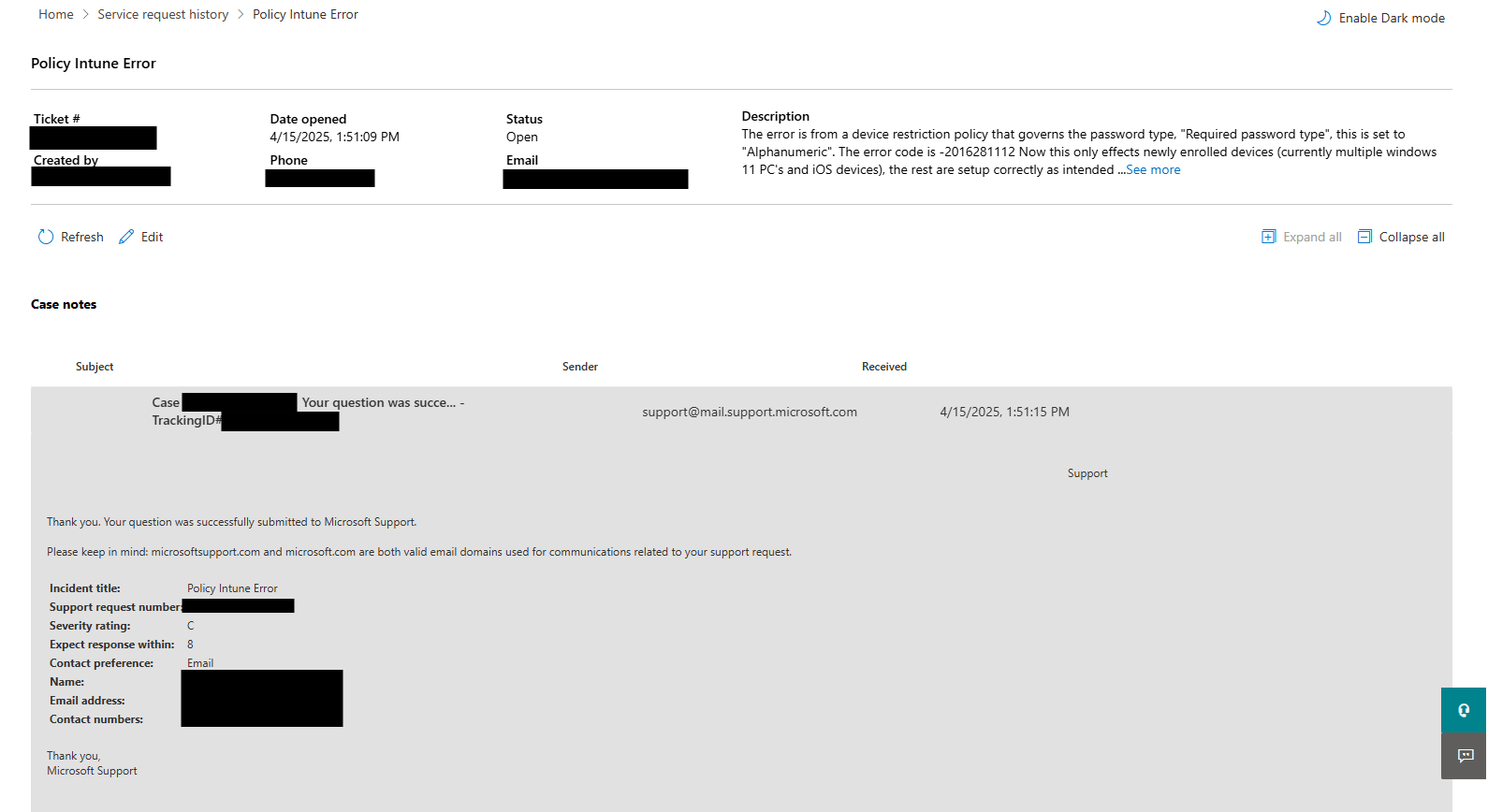Image resolution: width=1488 pixels, height=812 pixels.
Task: Click Contact preference value Email
Action: pos(200,663)
